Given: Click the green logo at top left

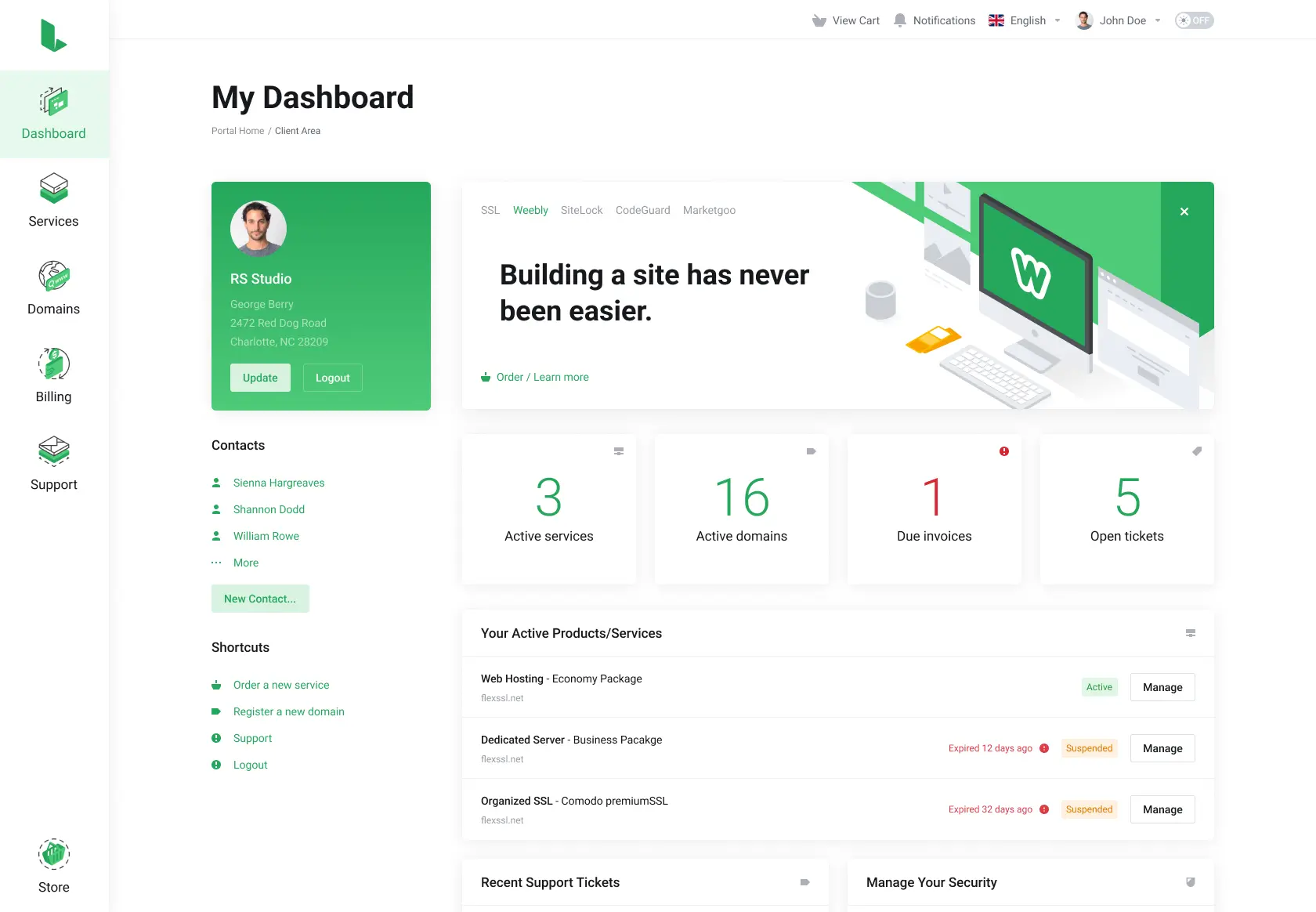Looking at the screenshot, I should pos(53,35).
